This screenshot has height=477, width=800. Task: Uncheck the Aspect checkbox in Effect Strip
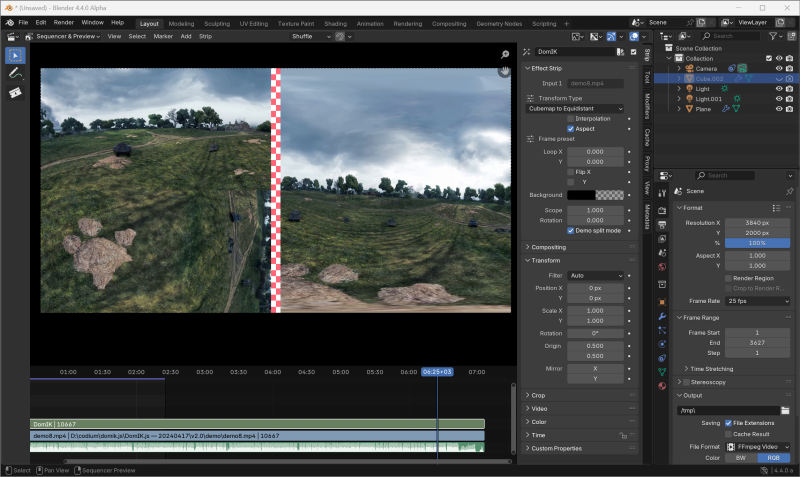[570, 129]
